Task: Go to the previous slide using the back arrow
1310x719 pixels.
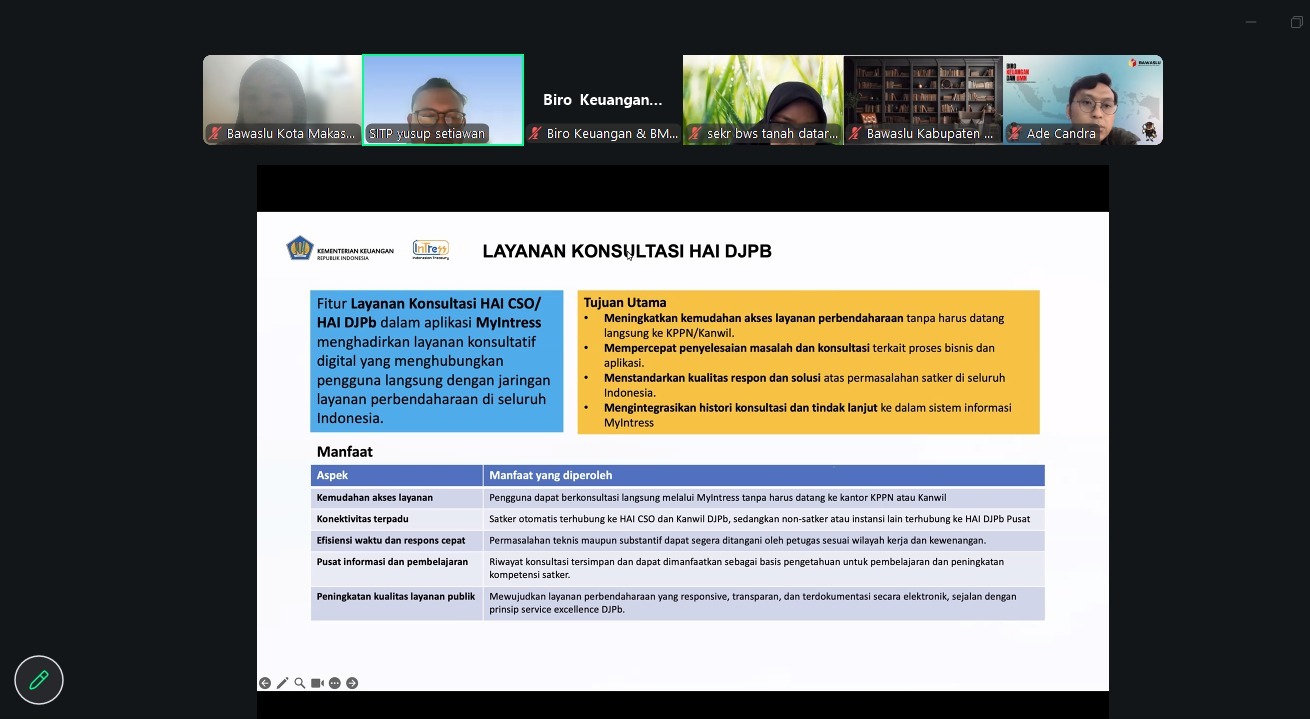Action: click(x=265, y=683)
